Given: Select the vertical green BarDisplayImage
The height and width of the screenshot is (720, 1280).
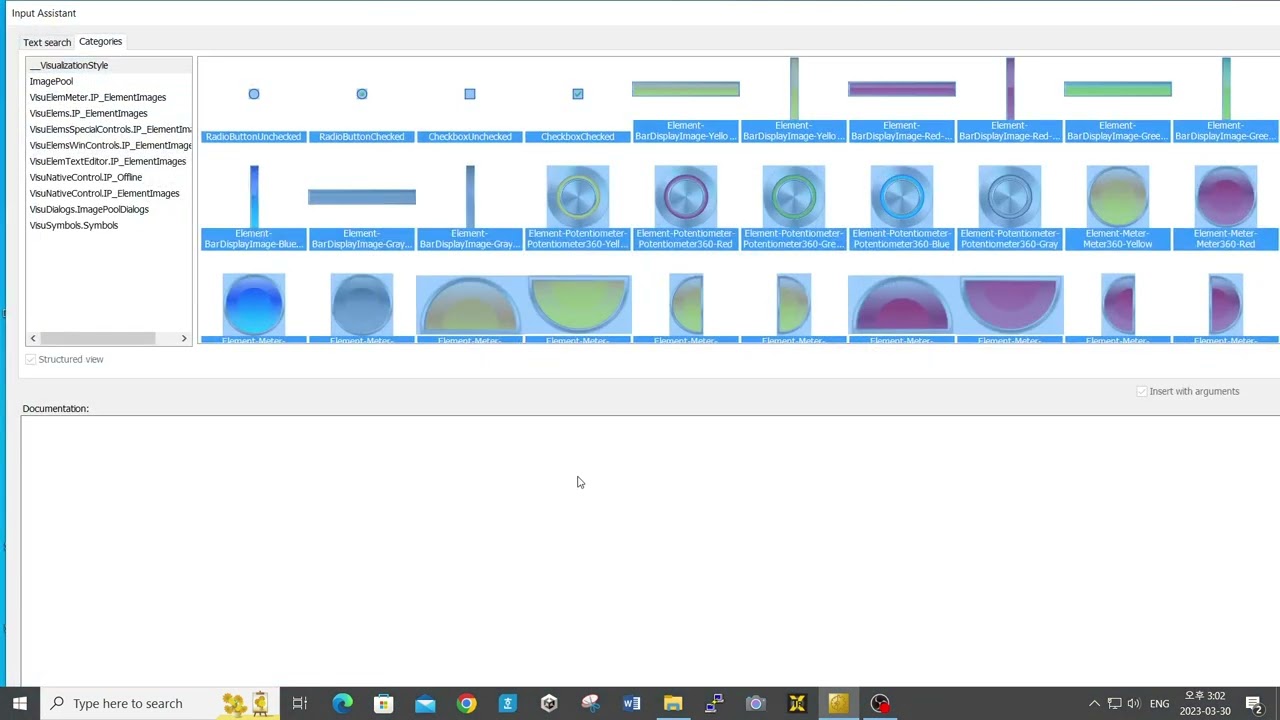Looking at the screenshot, I should [x=1226, y=88].
